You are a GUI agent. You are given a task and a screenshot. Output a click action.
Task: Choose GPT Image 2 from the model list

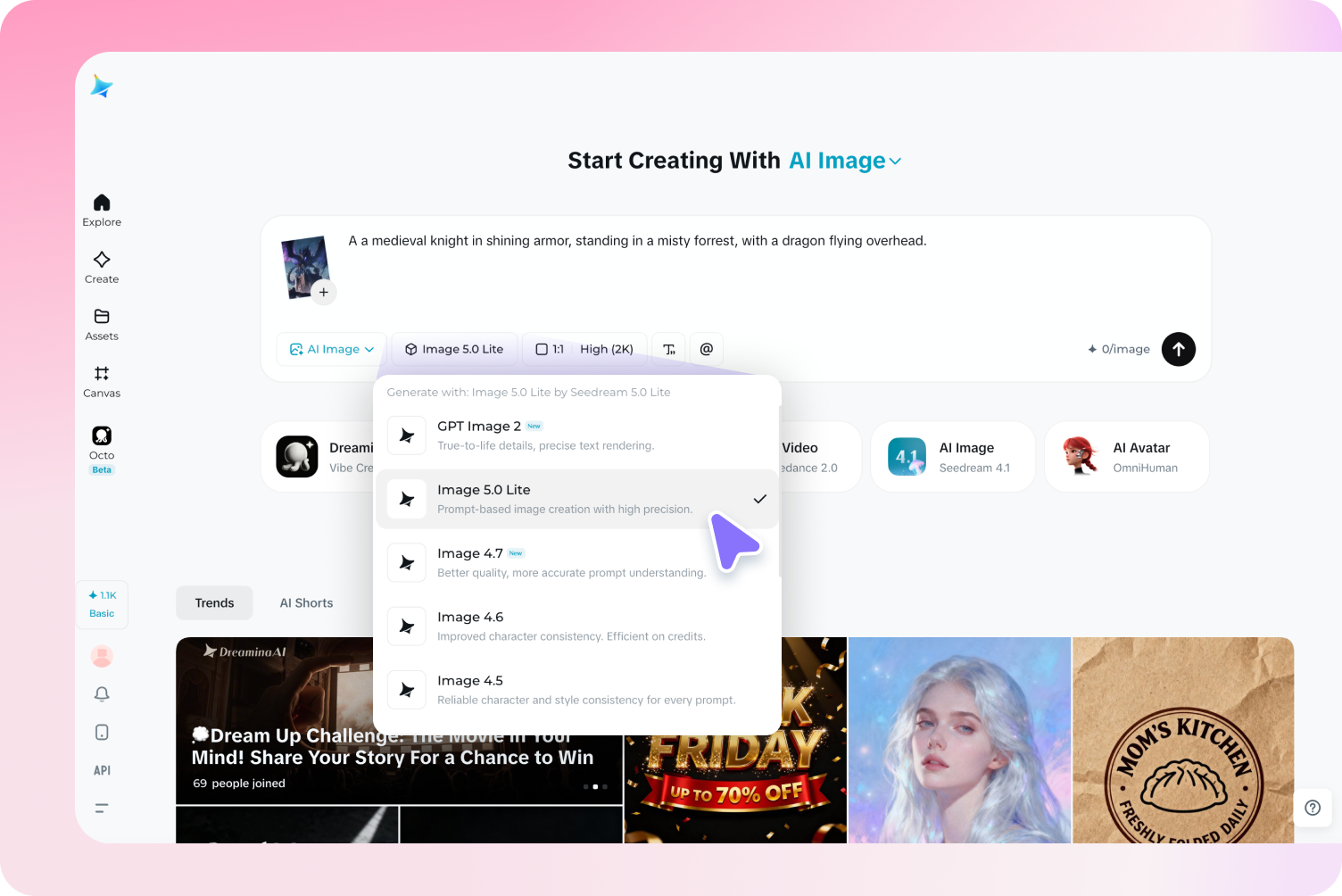576,436
